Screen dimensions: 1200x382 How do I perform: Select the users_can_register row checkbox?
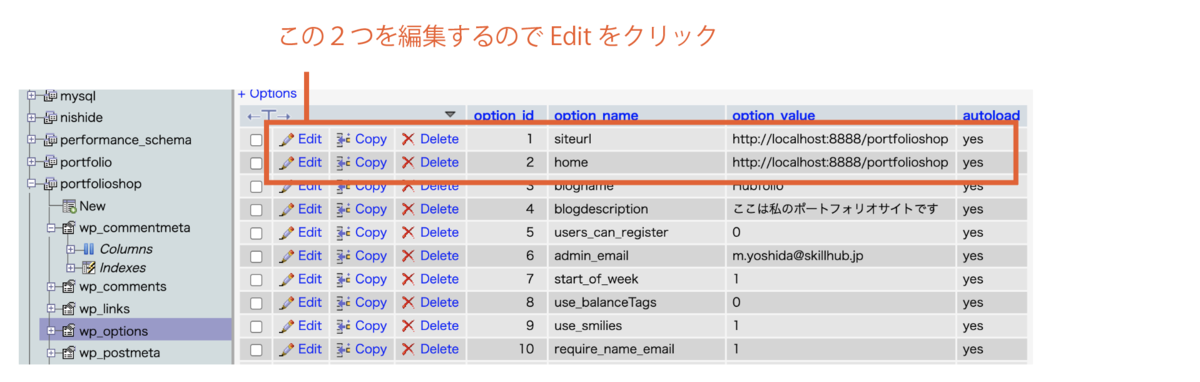click(x=256, y=233)
